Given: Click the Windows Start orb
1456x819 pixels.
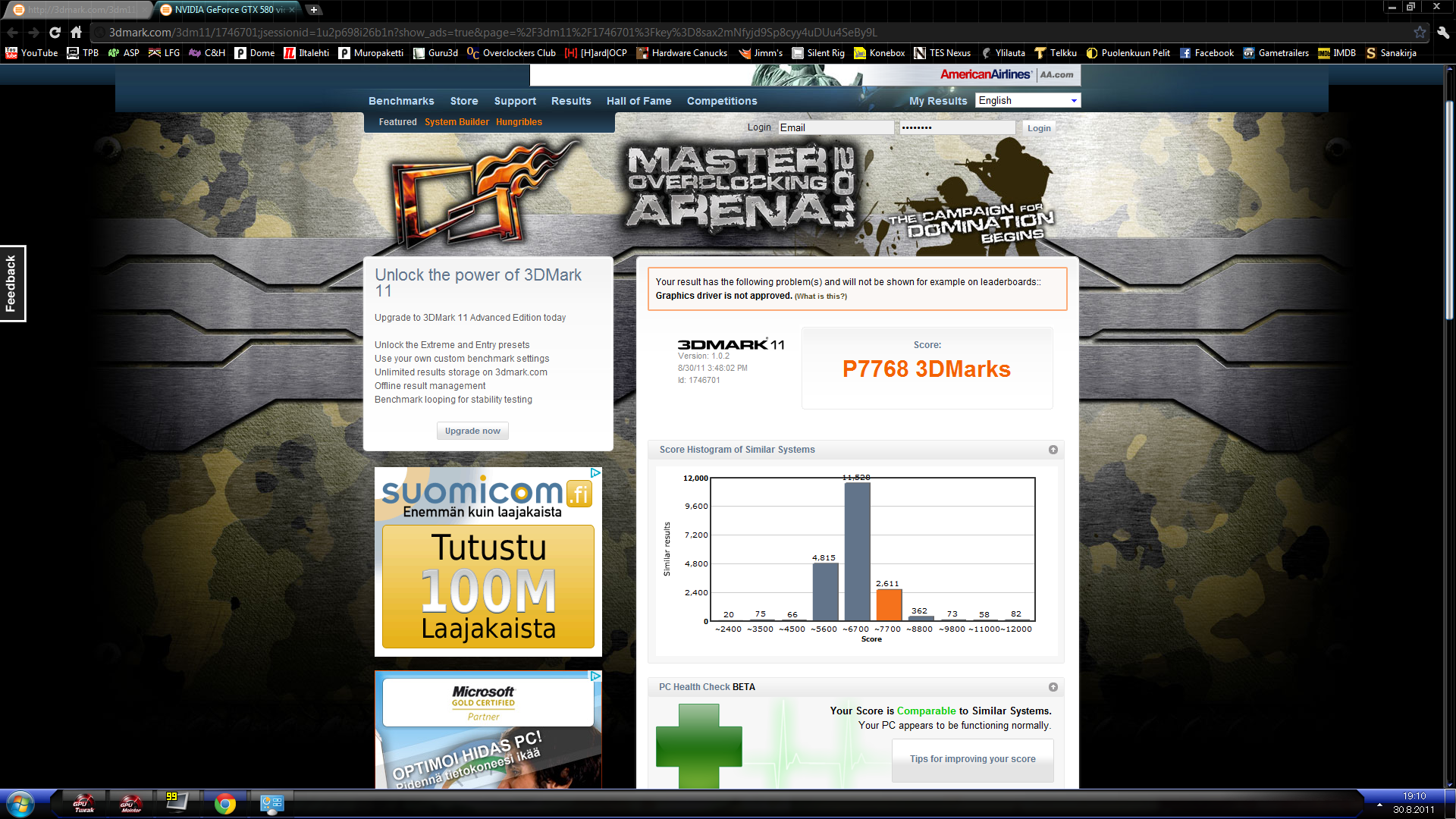Looking at the screenshot, I should pos(20,803).
